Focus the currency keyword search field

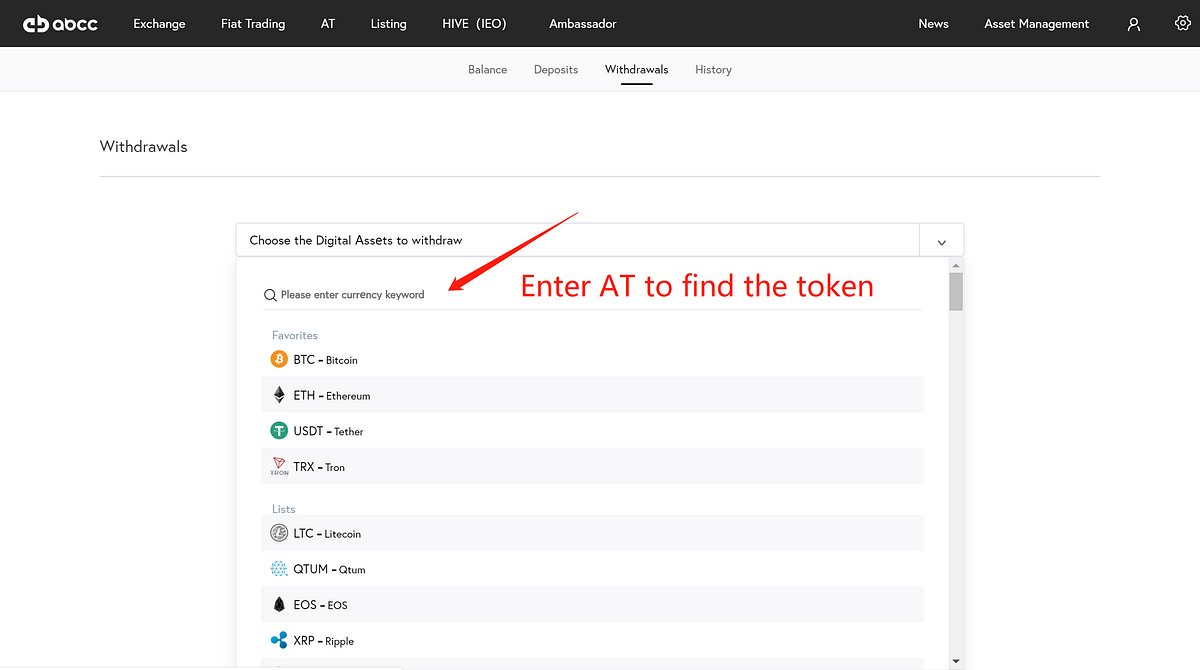click(592, 295)
